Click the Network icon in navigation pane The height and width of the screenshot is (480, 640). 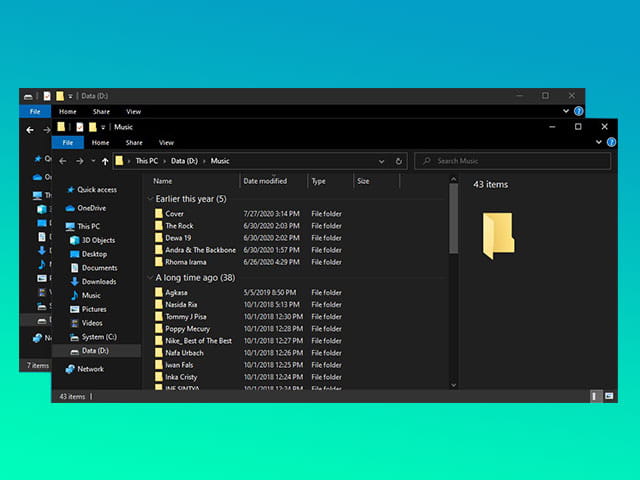[x=70, y=369]
